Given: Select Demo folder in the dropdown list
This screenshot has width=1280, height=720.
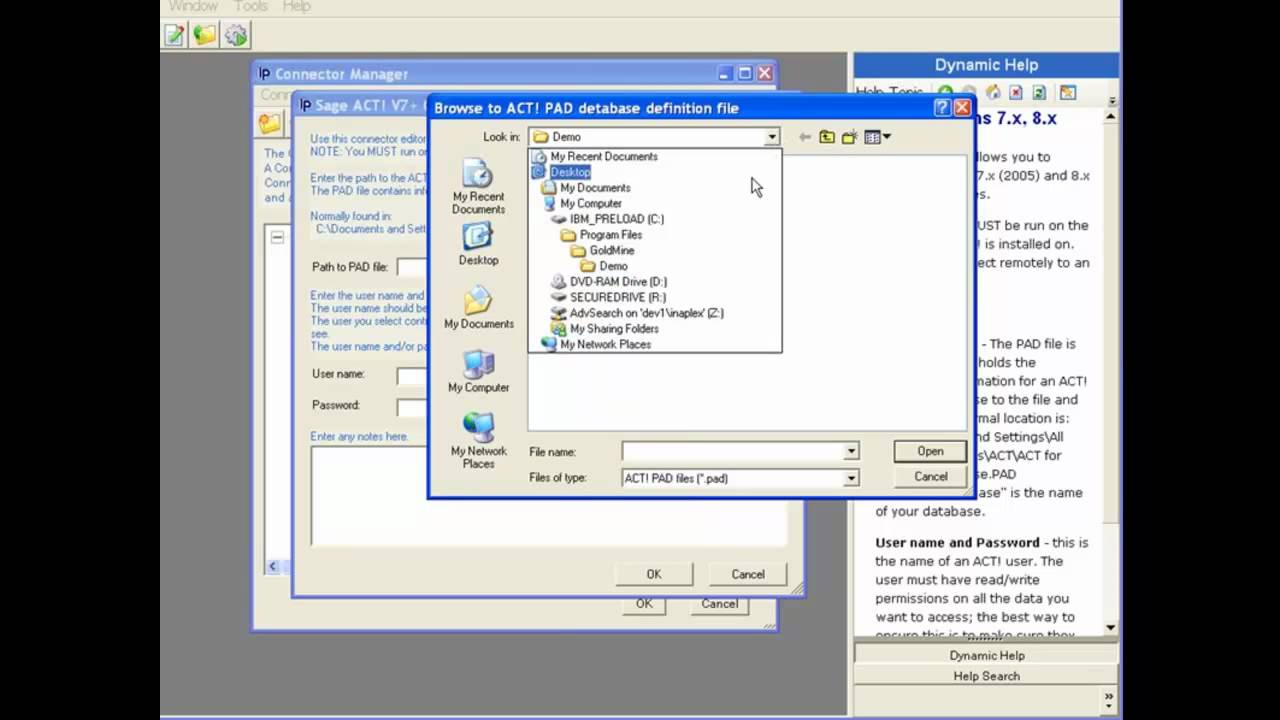Looking at the screenshot, I should [x=613, y=266].
